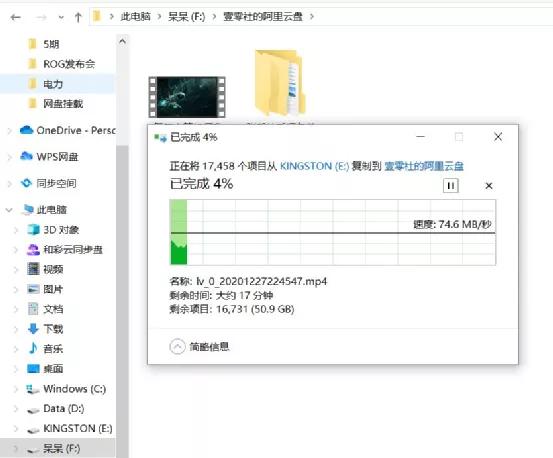
Task: Collapse the 此电脑 tree node
Action: tap(9, 210)
